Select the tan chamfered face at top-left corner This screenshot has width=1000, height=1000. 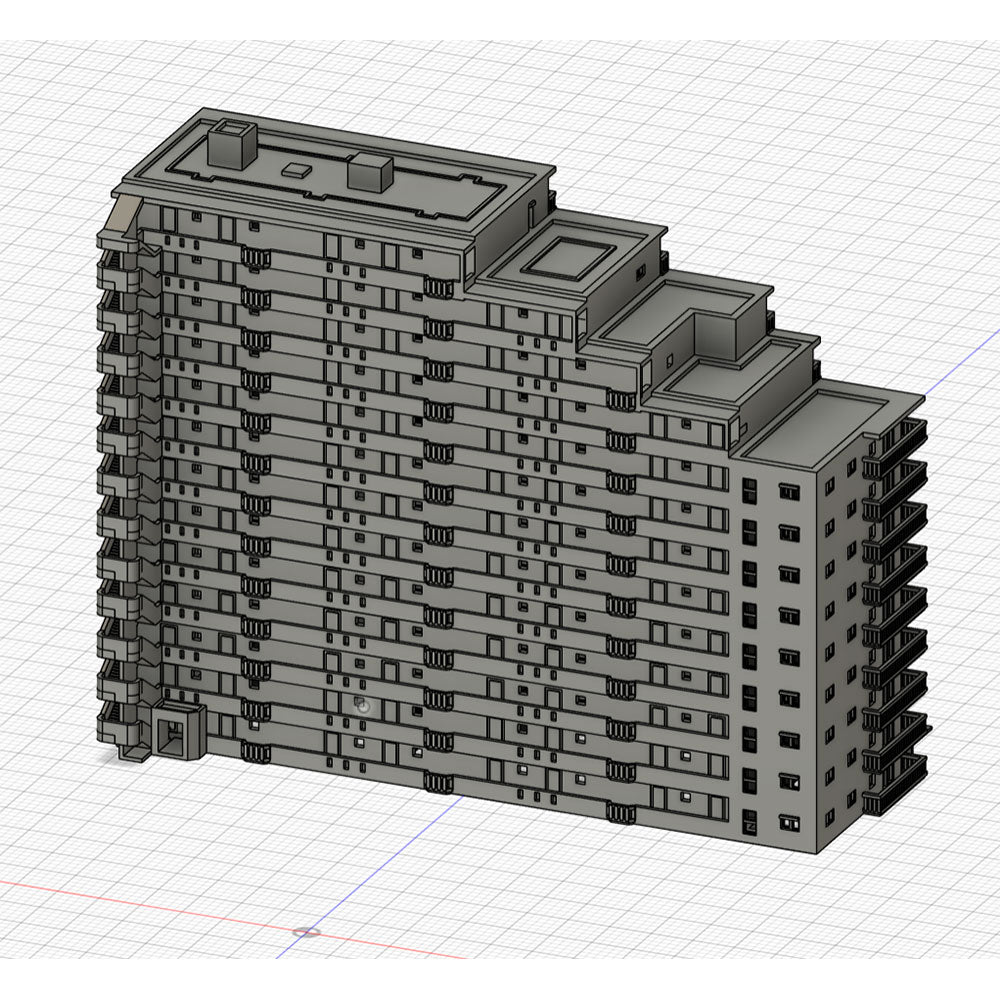pos(124,215)
